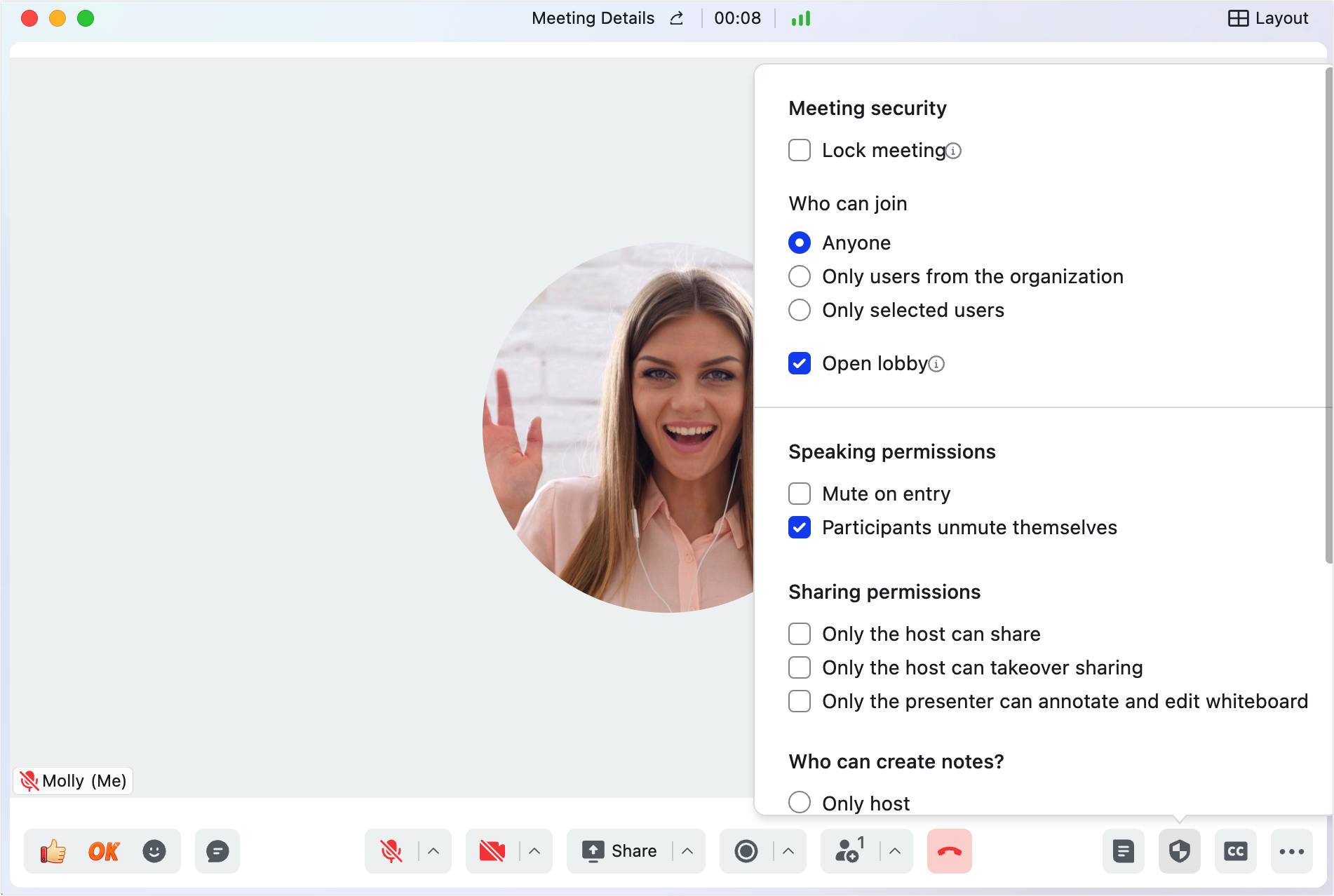Select Only users from the organization

click(800, 276)
